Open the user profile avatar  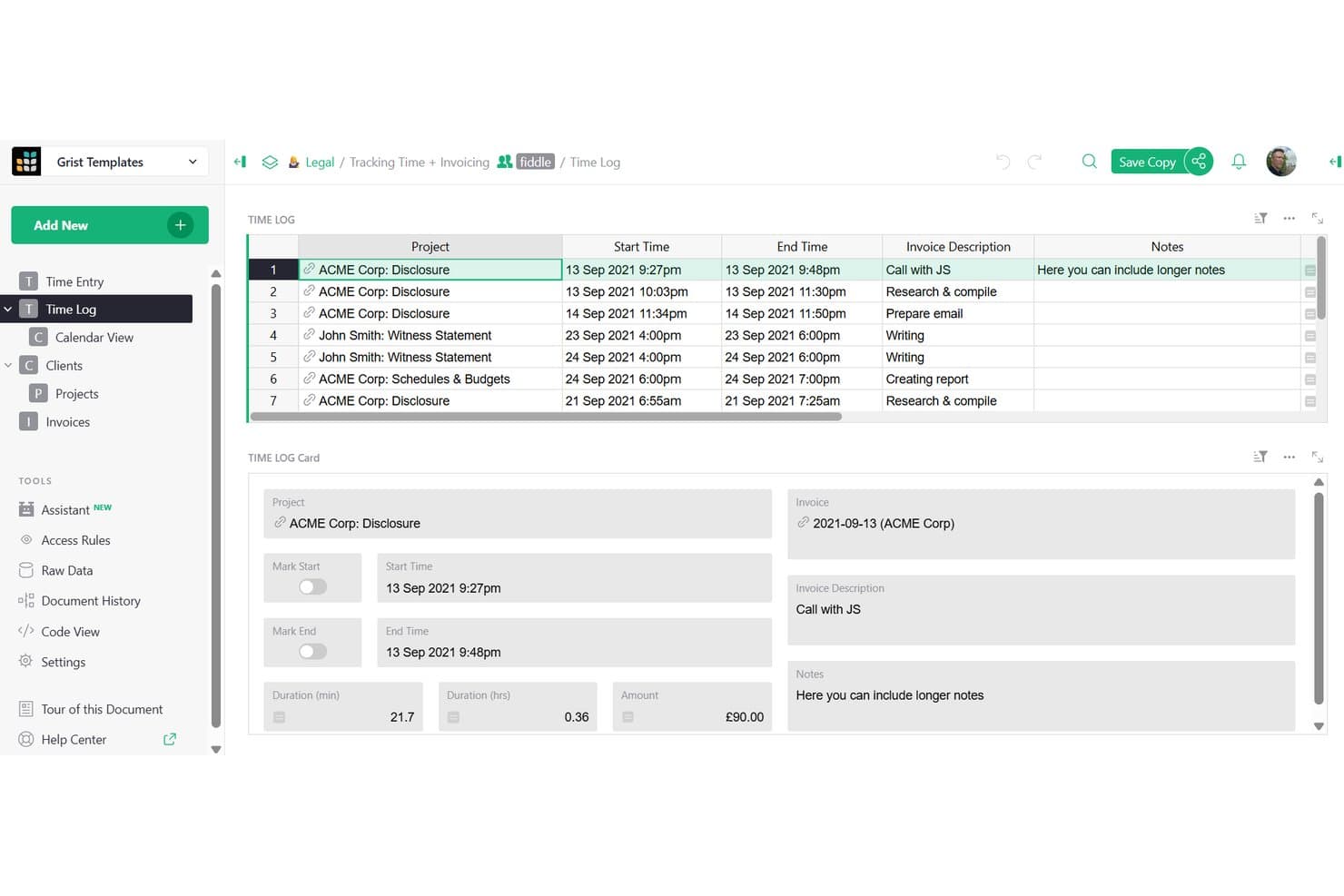pos(1281,162)
